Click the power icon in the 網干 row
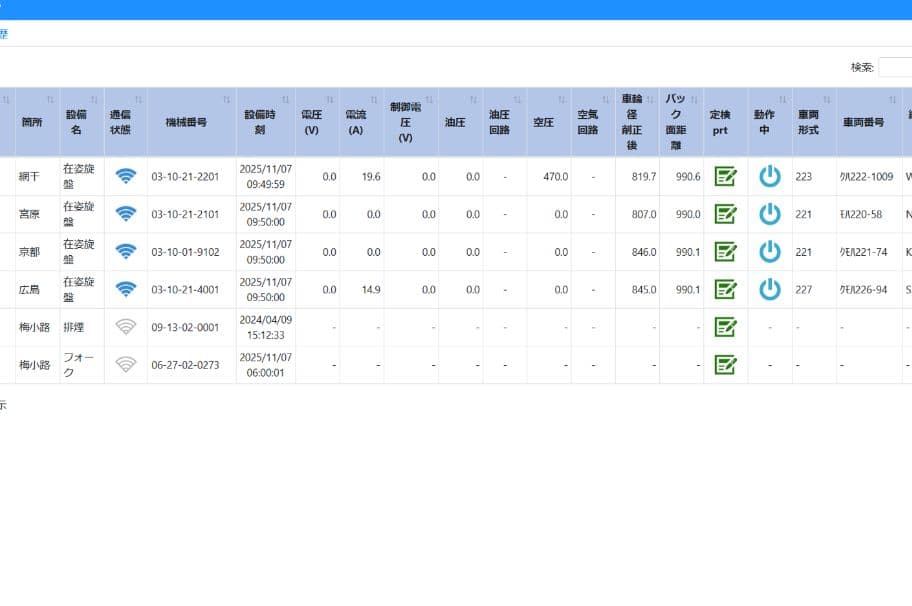Image resolution: width=912 pixels, height=606 pixels. coord(770,176)
